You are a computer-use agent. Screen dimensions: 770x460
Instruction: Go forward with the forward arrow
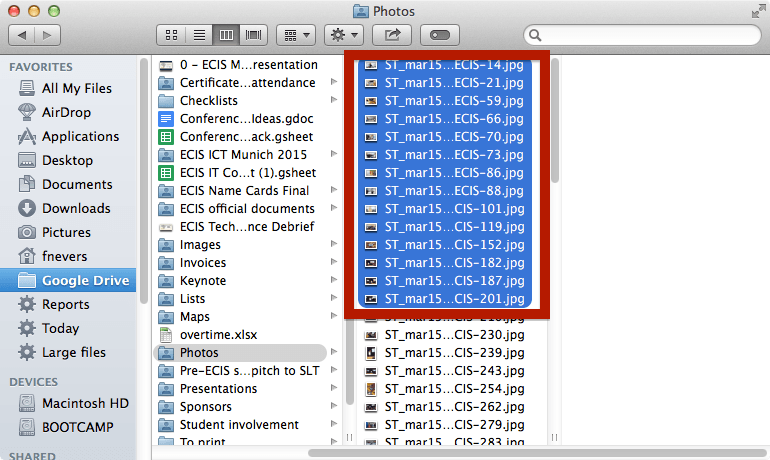[x=48, y=35]
